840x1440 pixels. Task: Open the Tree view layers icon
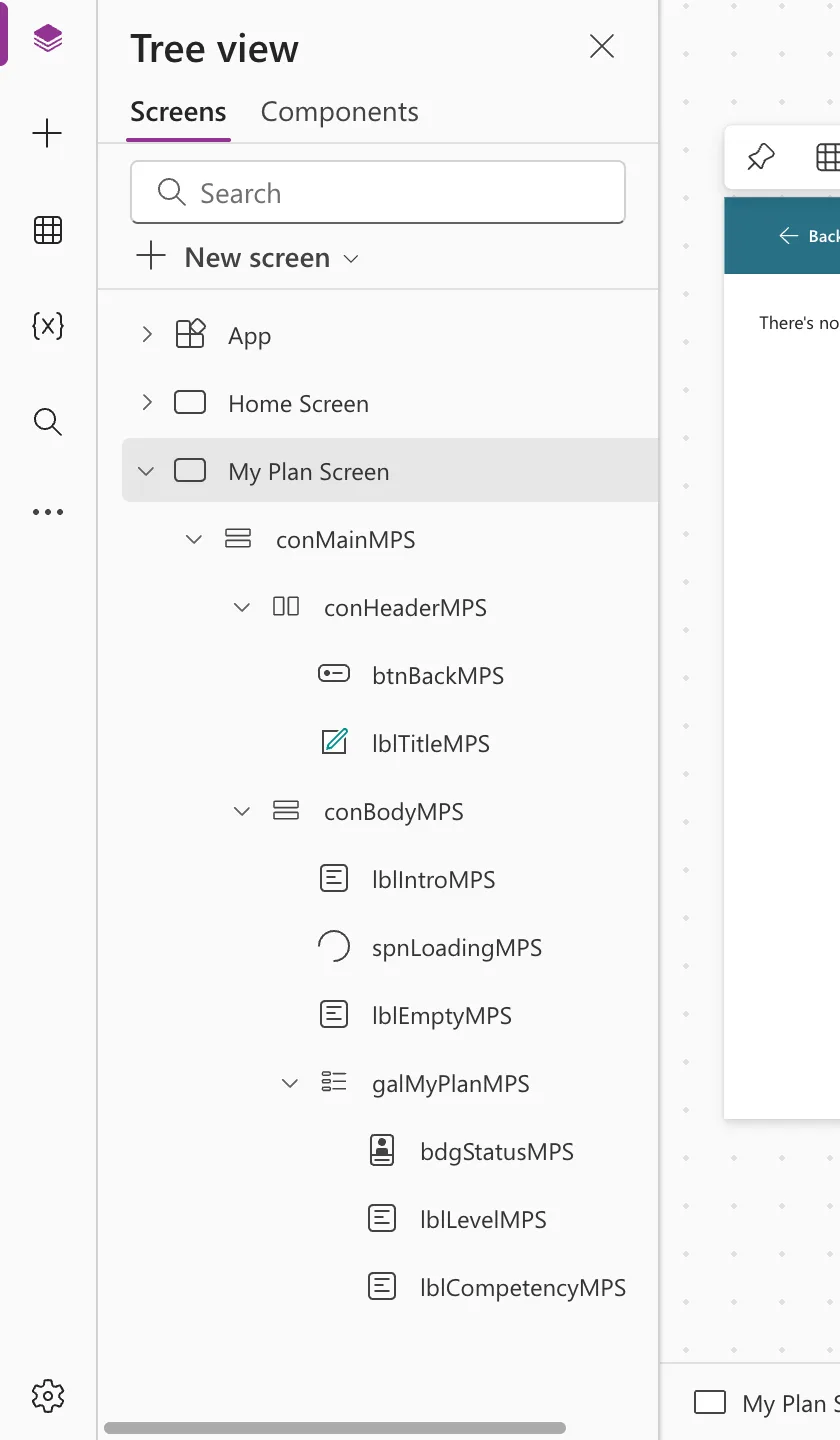click(47, 39)
